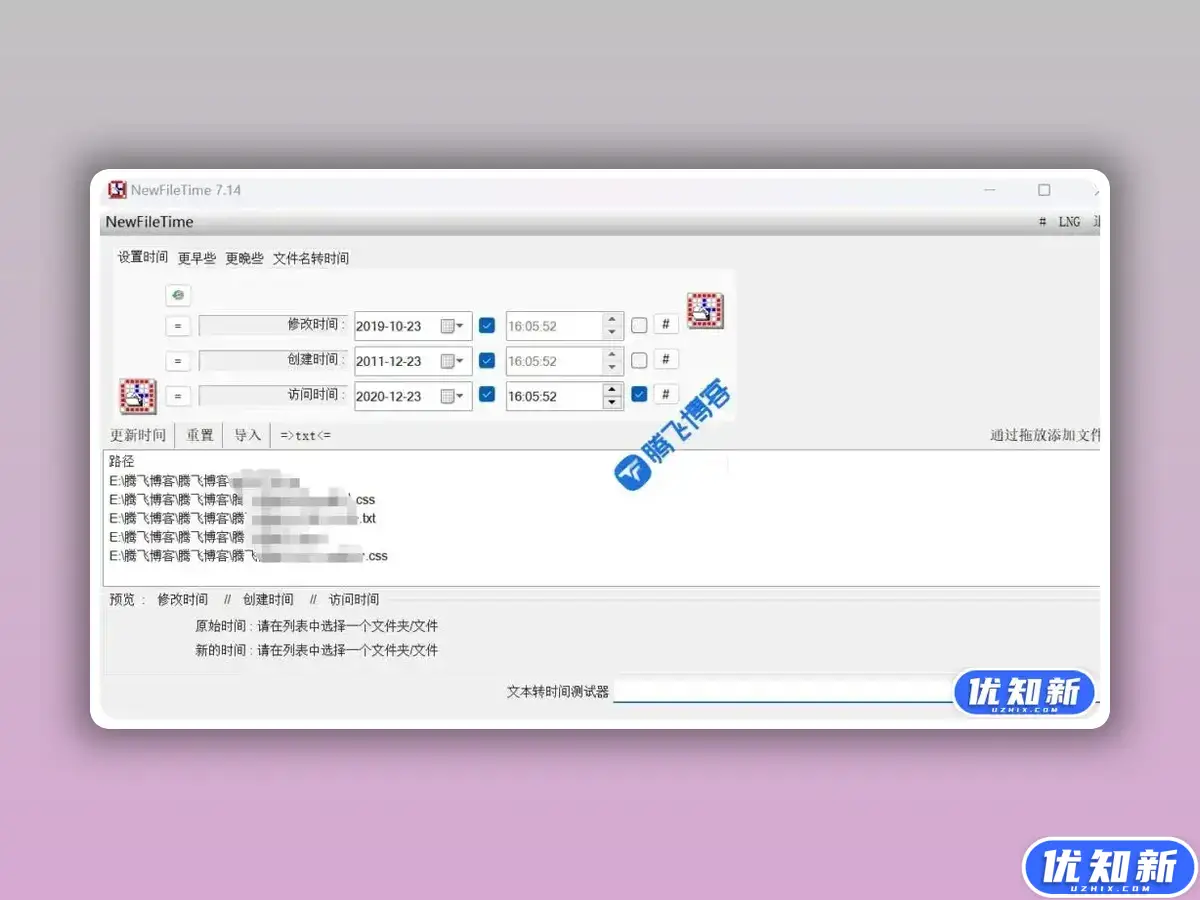Open the calendar dropdown for the 2011-12-23 date
1200x900 pixels.
(460, 360)
